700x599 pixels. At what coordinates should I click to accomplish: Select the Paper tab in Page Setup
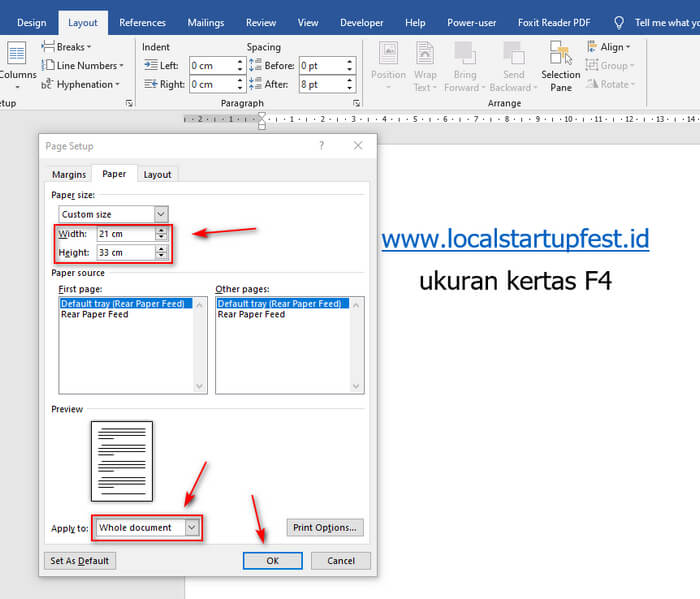114,174
